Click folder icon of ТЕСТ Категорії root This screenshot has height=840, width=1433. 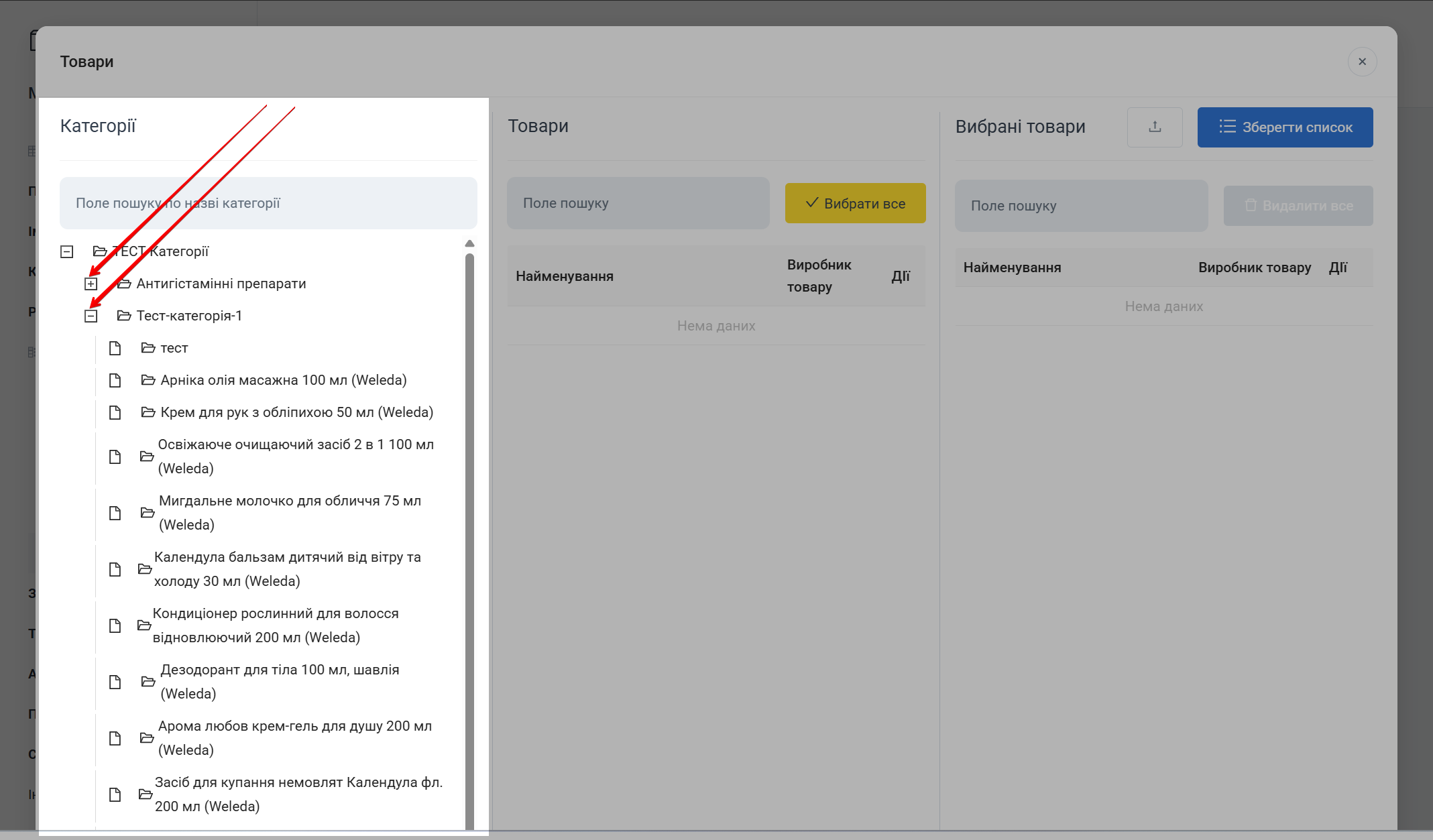pyautogui.click(x=100, y=251)
